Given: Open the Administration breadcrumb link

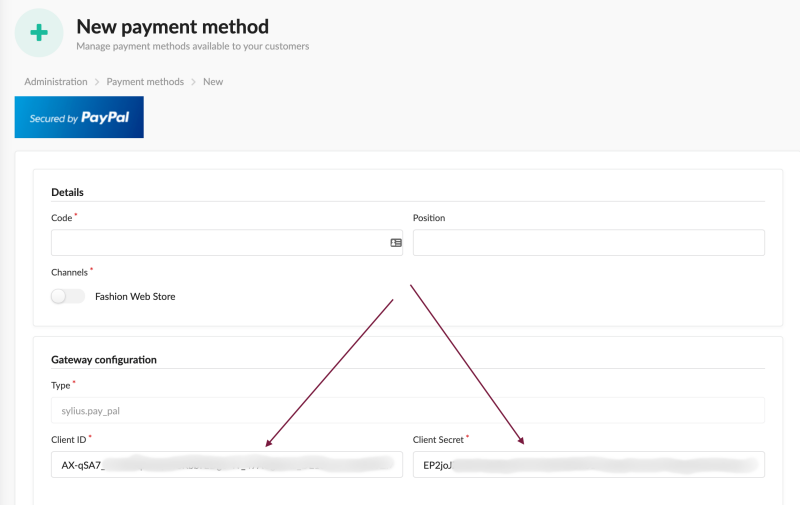Looking at the screenshot, I should (56, 82).
